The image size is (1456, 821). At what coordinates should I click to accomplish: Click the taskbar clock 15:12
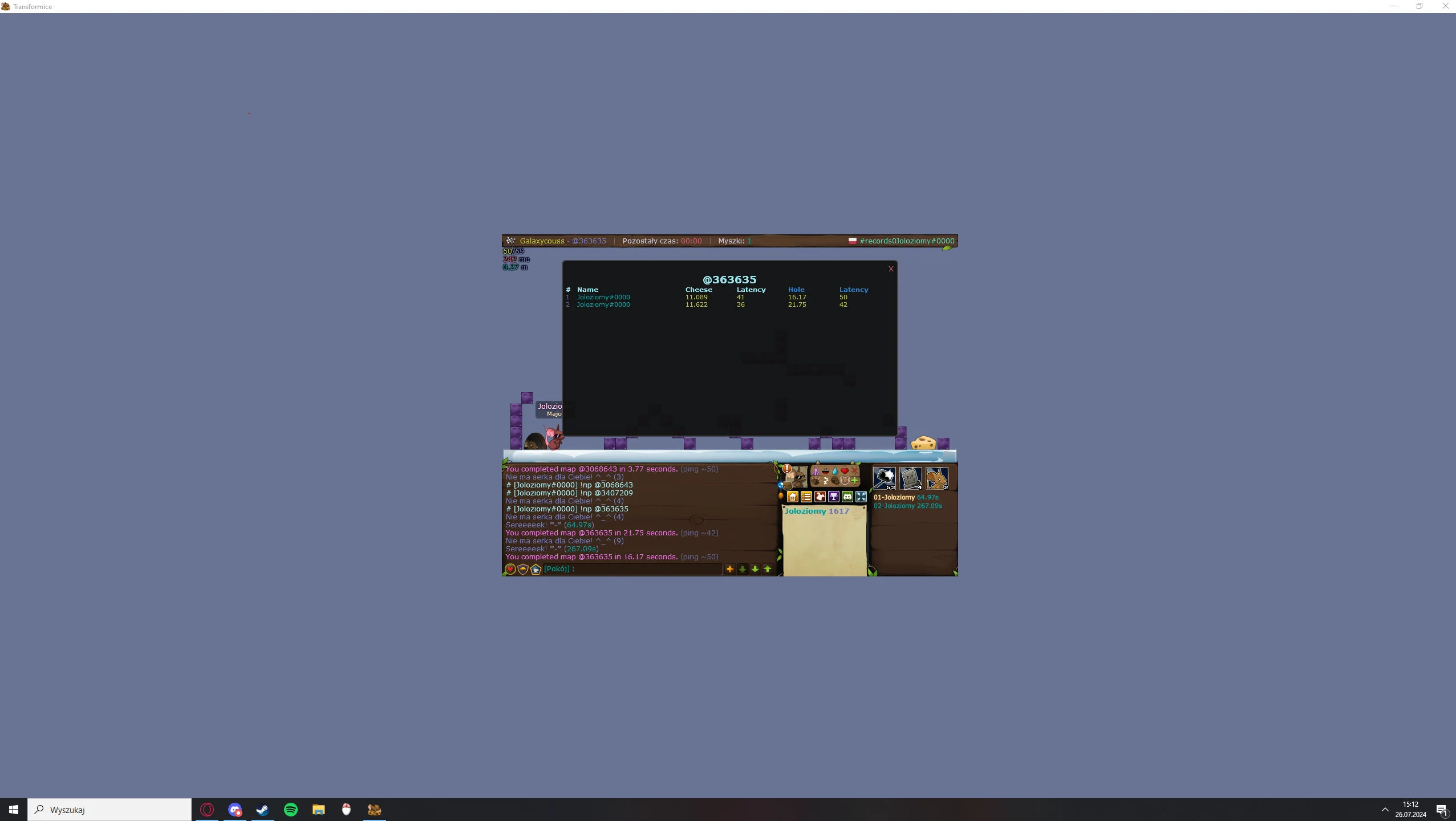pyautogui.click(x=1411, y=804)
